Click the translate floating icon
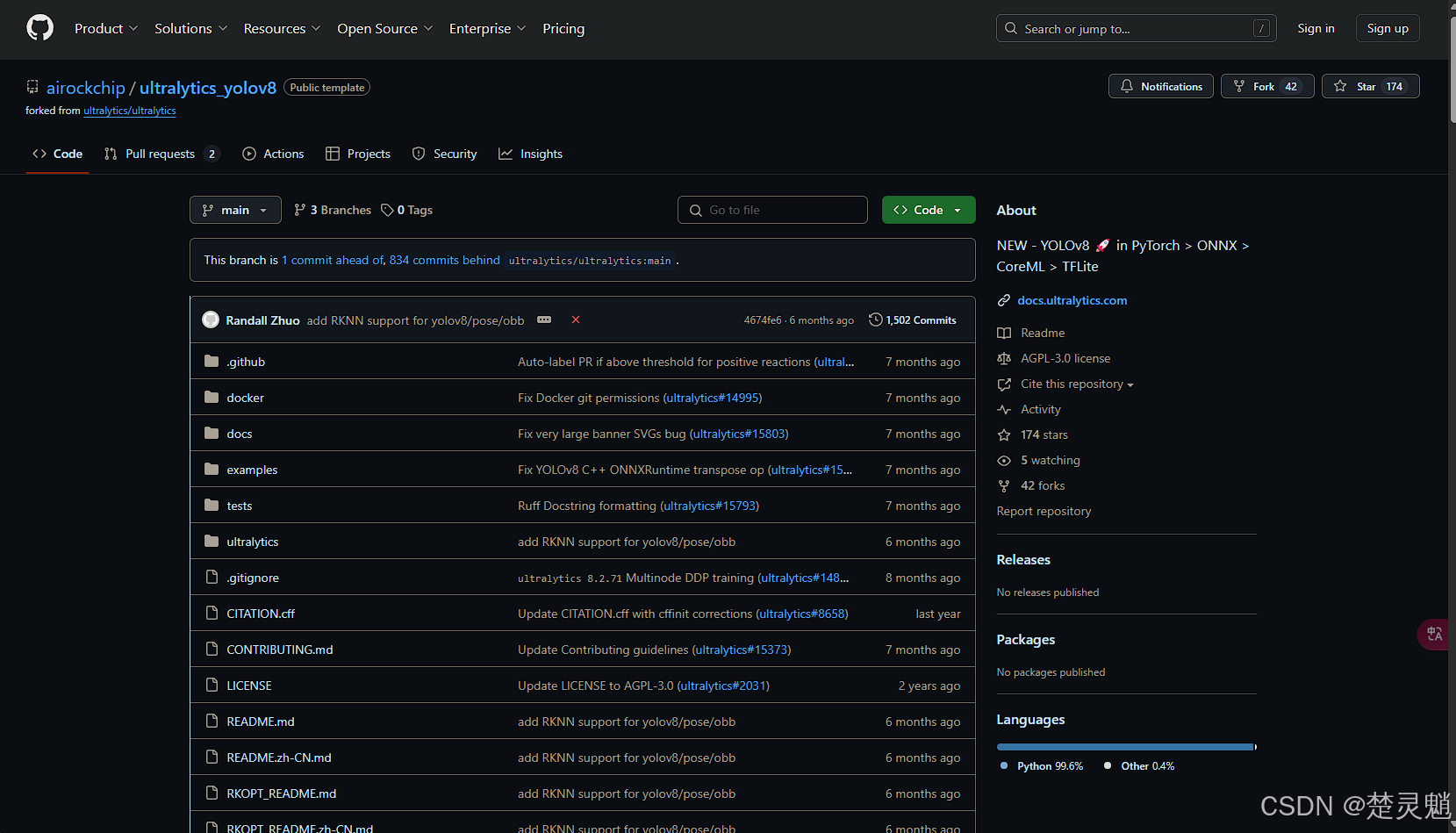 [x=1435, y=634]
